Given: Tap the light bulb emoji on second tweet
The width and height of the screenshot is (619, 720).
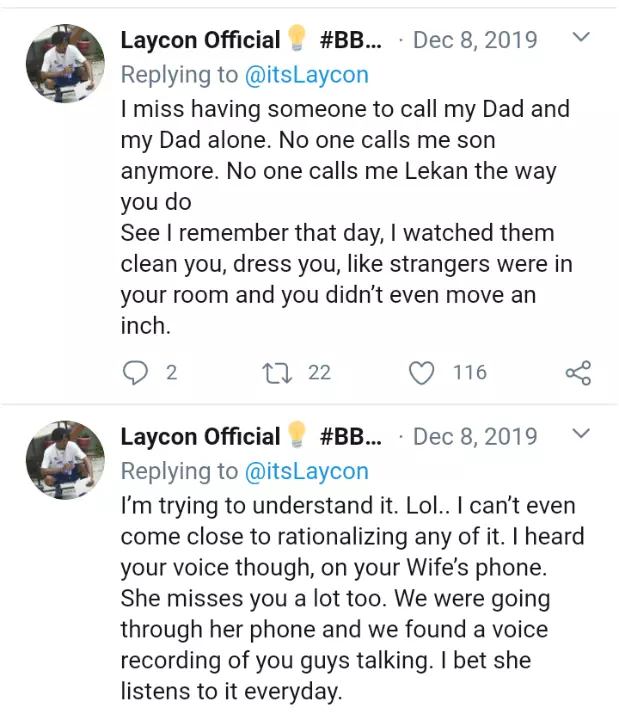Looking at the screenshot, I should (x=297, y=435).
